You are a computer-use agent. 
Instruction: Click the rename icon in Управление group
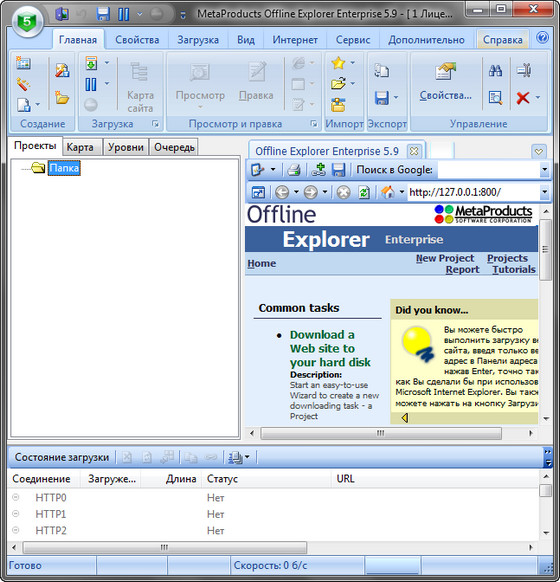[523, 70]
